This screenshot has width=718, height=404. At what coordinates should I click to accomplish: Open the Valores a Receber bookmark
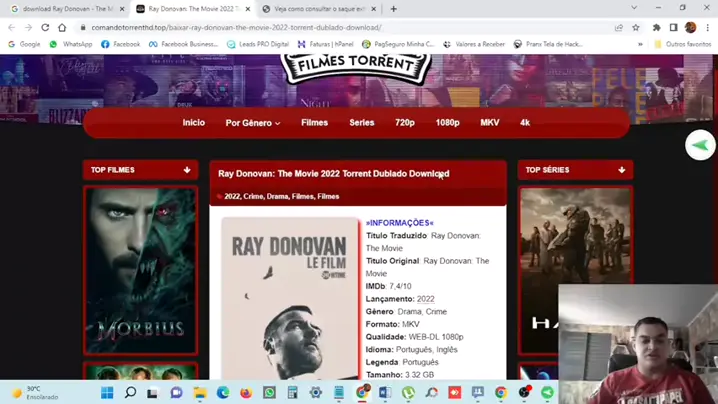[x=474, y=44]
